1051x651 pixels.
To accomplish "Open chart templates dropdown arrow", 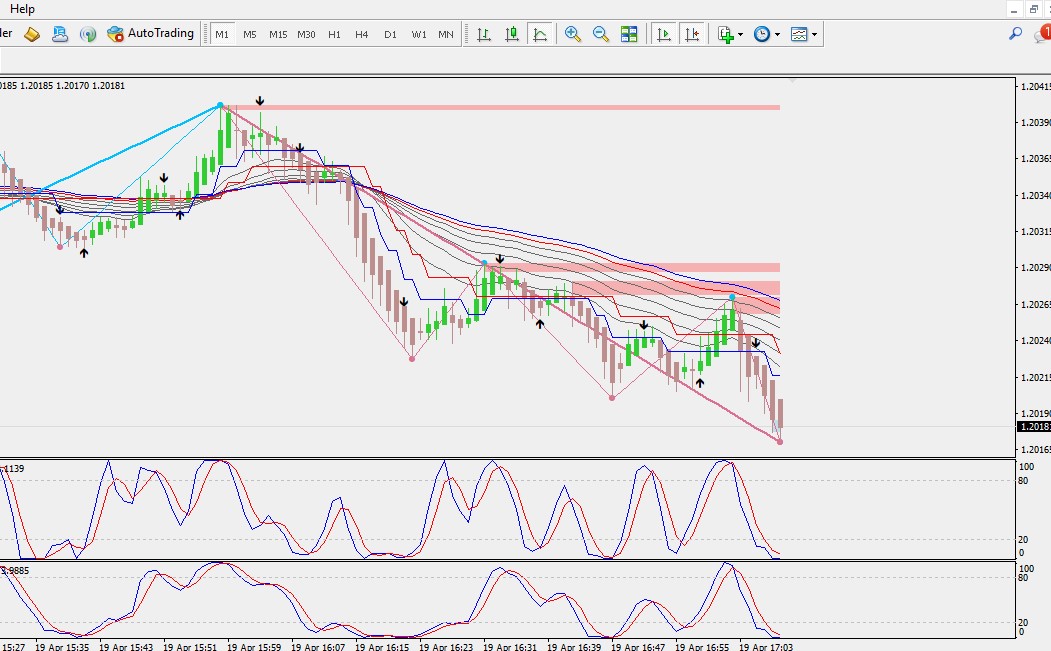I will click(814, 35).
